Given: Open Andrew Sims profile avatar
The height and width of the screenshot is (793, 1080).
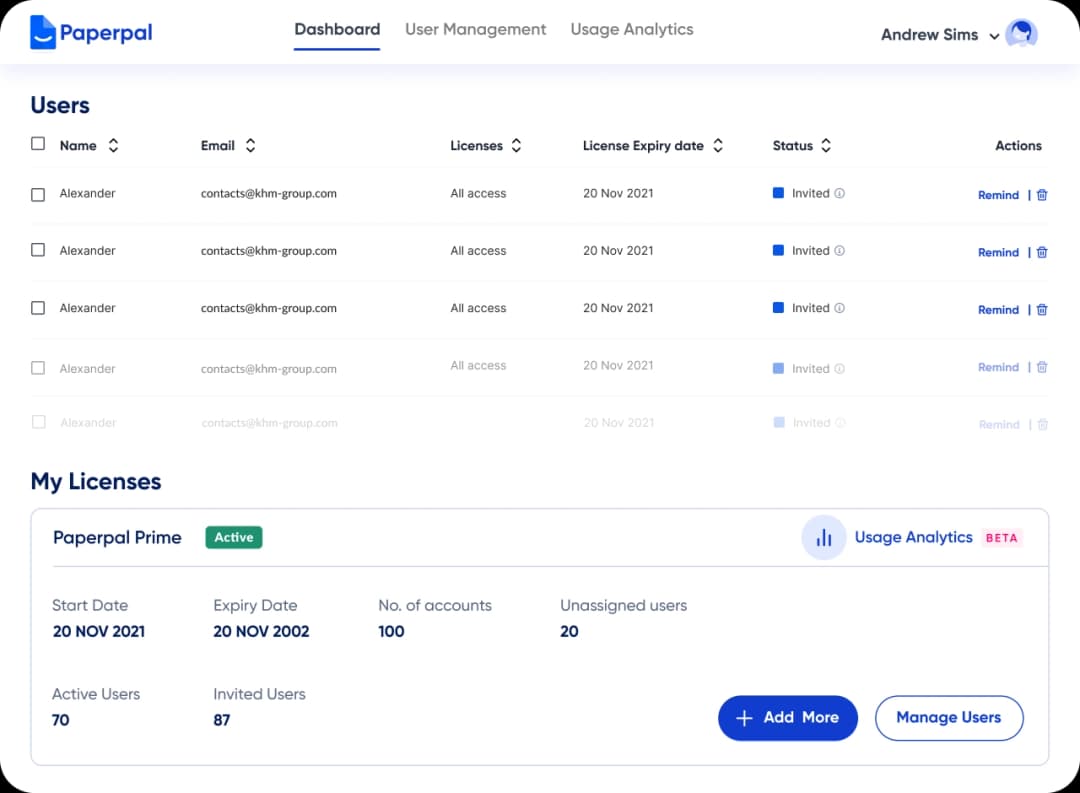Looking at the screenshot, I should tap(1021, 34).
